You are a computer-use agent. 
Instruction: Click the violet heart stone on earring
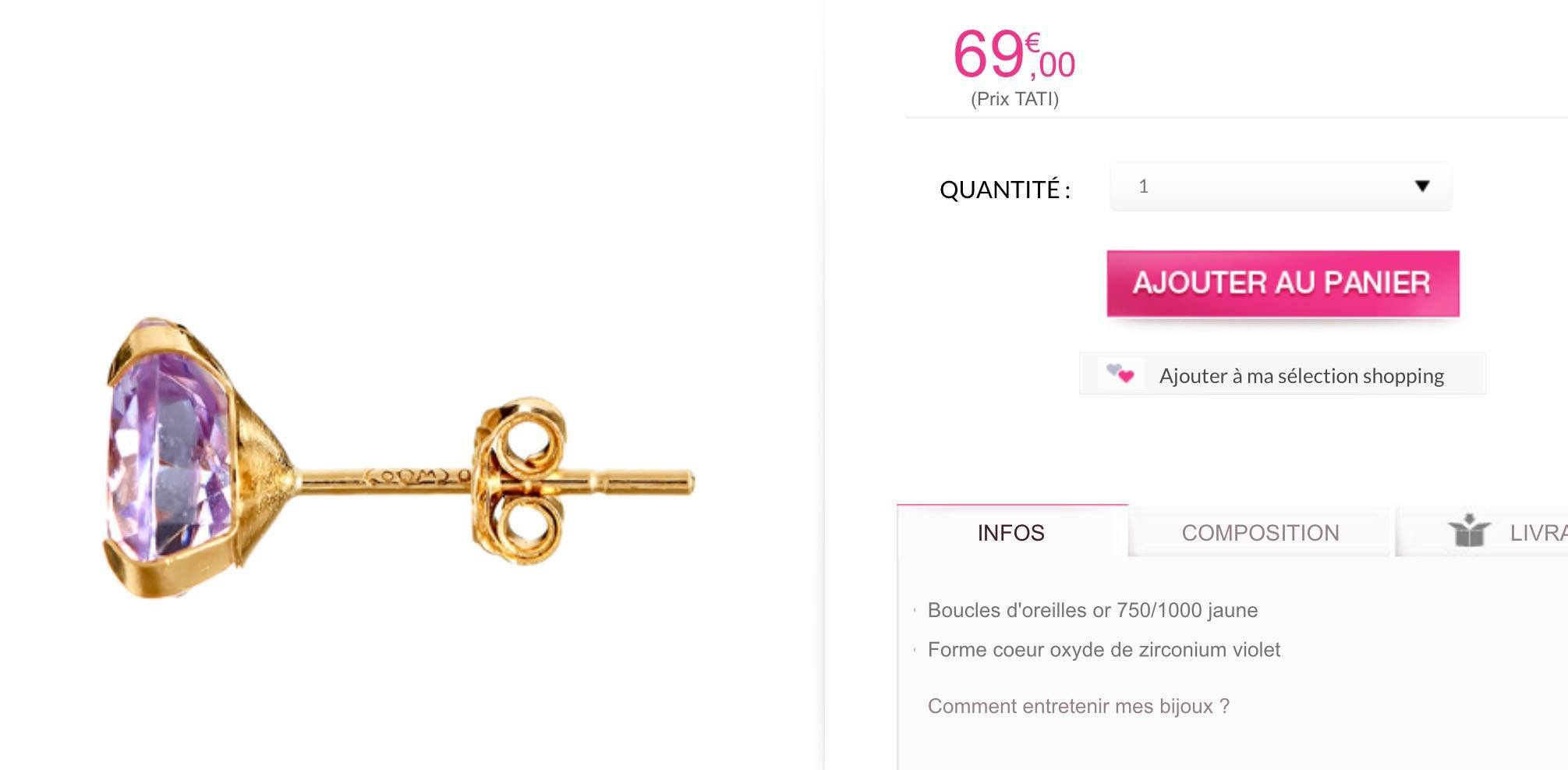coord(168,456)
